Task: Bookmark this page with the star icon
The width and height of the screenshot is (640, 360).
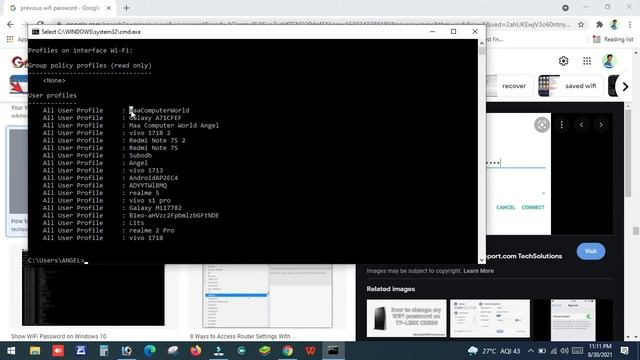Action: [581, 25]
